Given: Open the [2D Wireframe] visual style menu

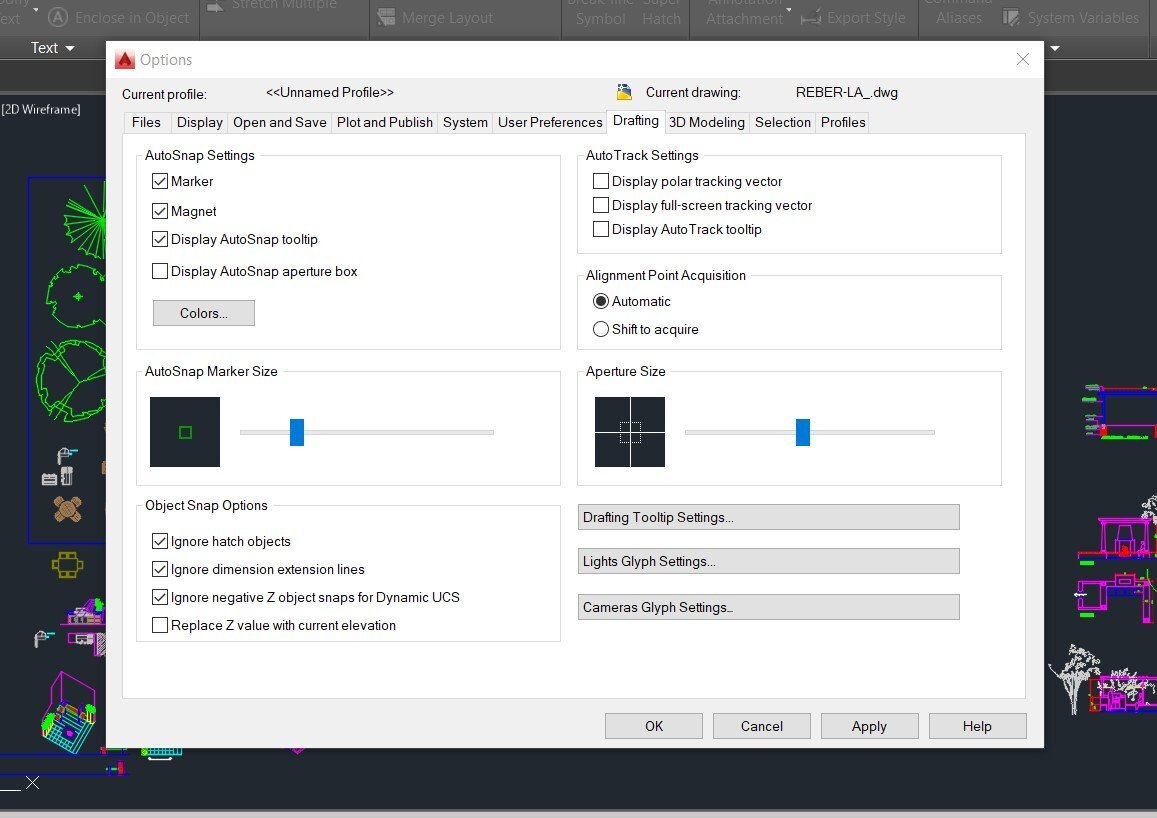Looking at the screenshot, I should [x=41, y=109].
